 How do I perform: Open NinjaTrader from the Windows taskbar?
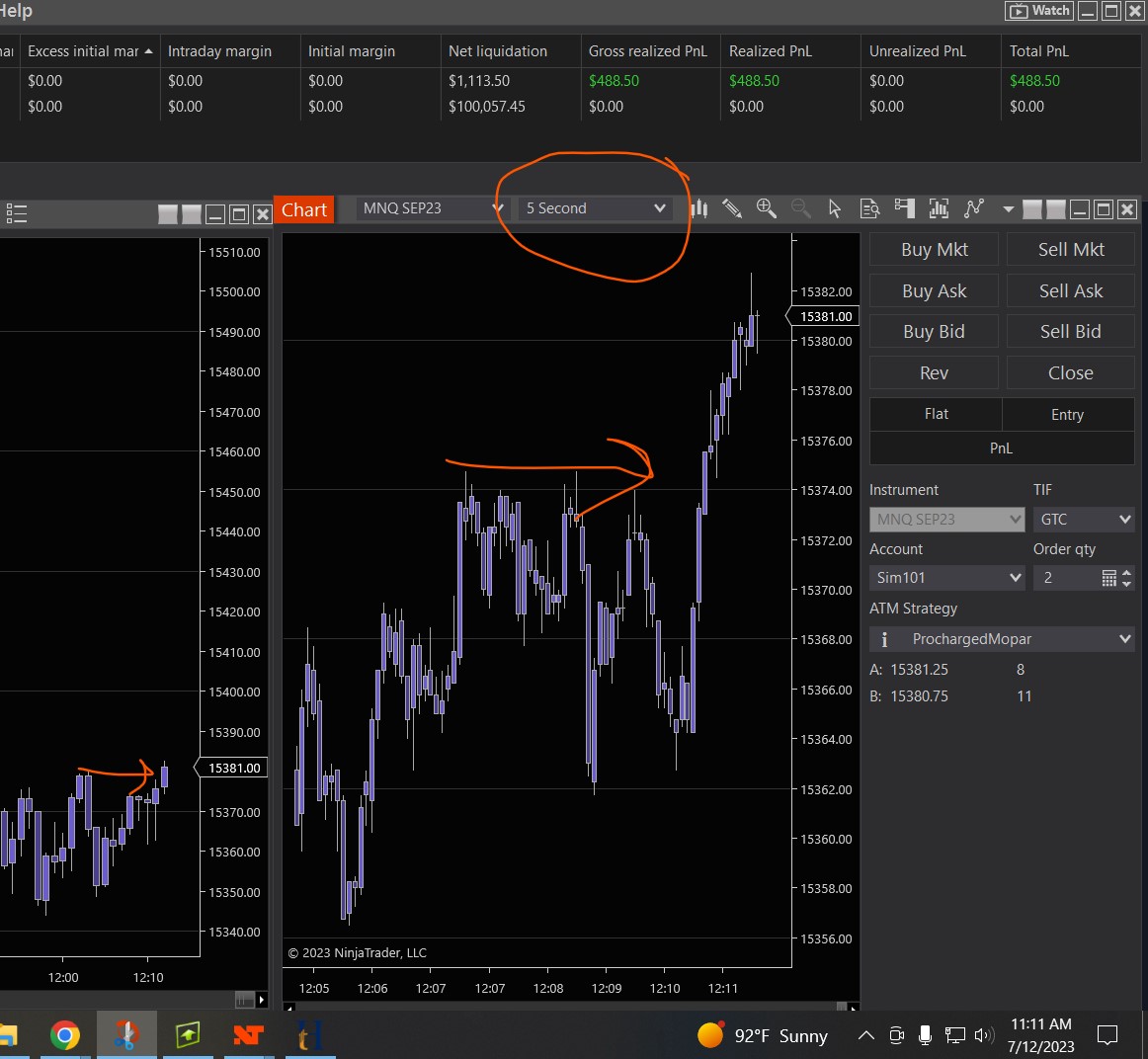click(x=248, y=1035)
